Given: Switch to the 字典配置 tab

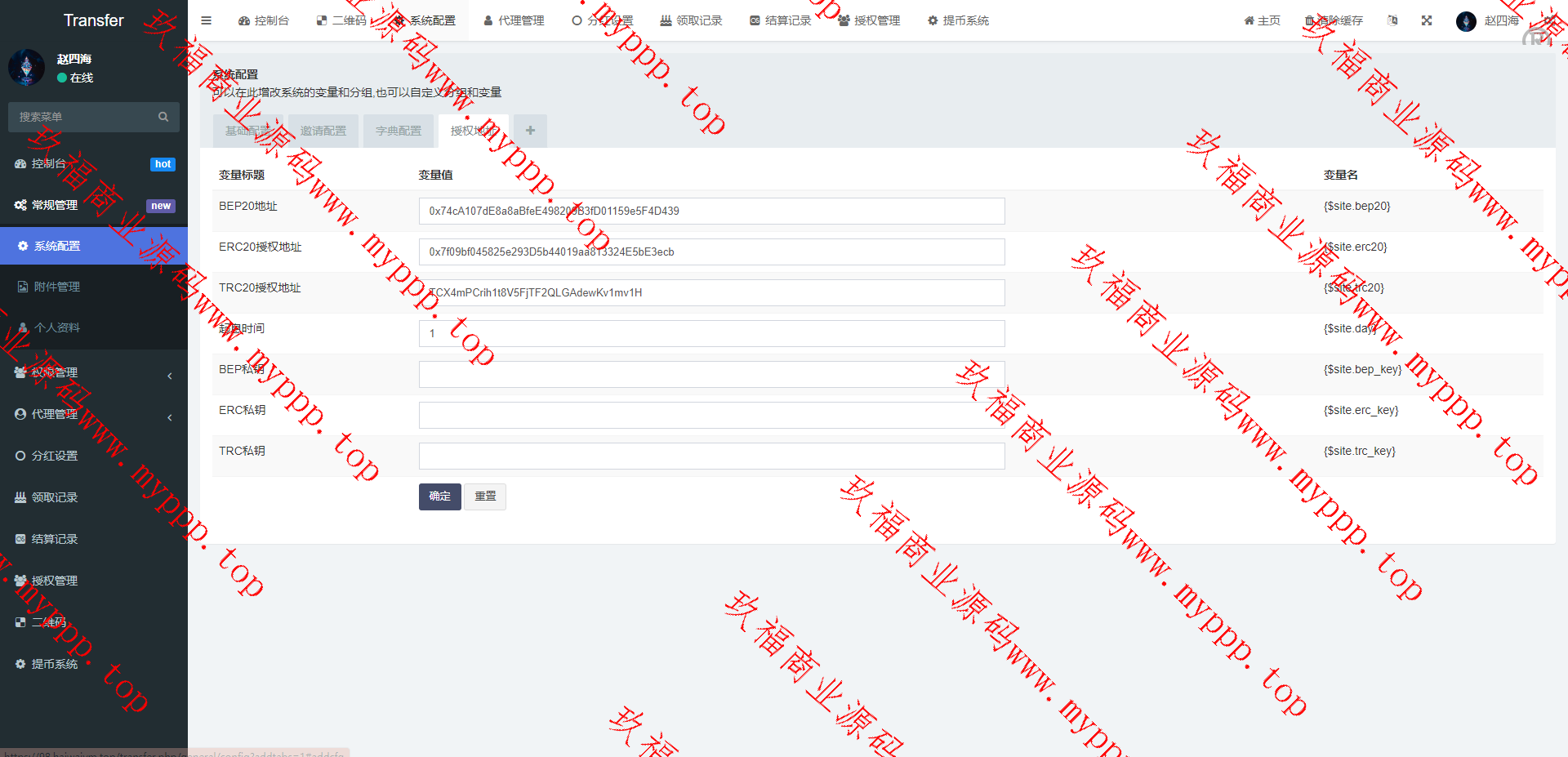Looking at the screenshot, I should (x=398, y=131).
